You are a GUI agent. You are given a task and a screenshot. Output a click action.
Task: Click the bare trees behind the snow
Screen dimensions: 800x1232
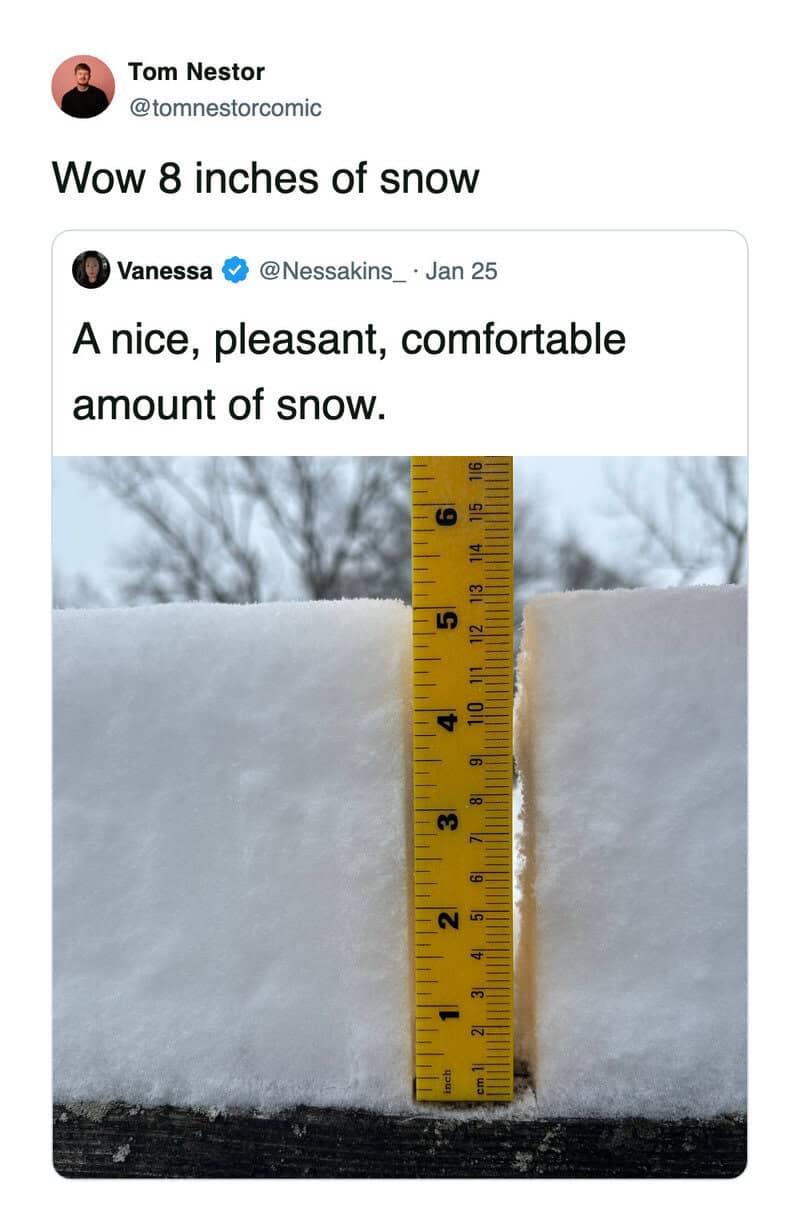tap(250, 530)
